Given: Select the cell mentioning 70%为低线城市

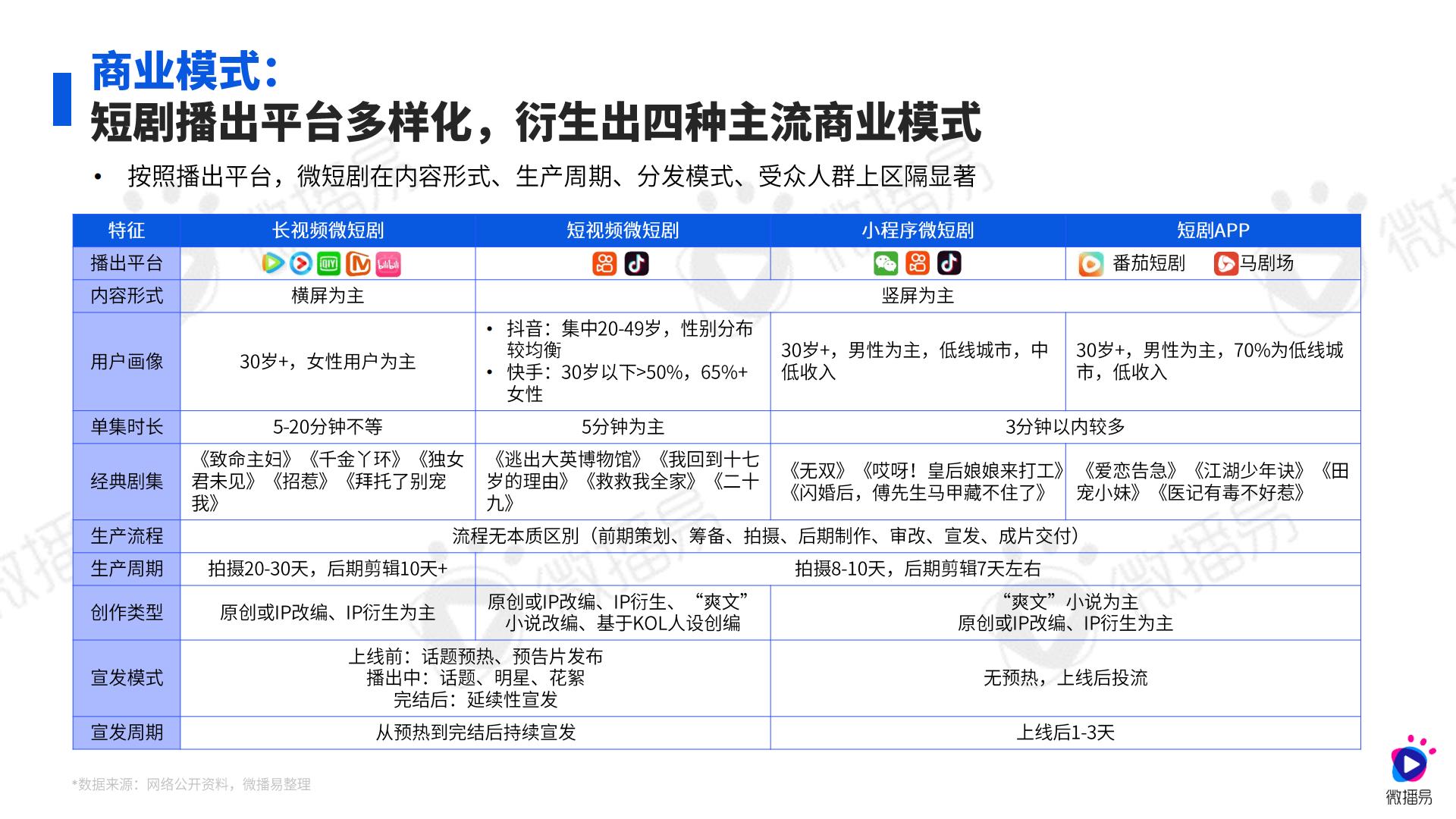Looking at the screenshot, I should (x=1213, y=362).
